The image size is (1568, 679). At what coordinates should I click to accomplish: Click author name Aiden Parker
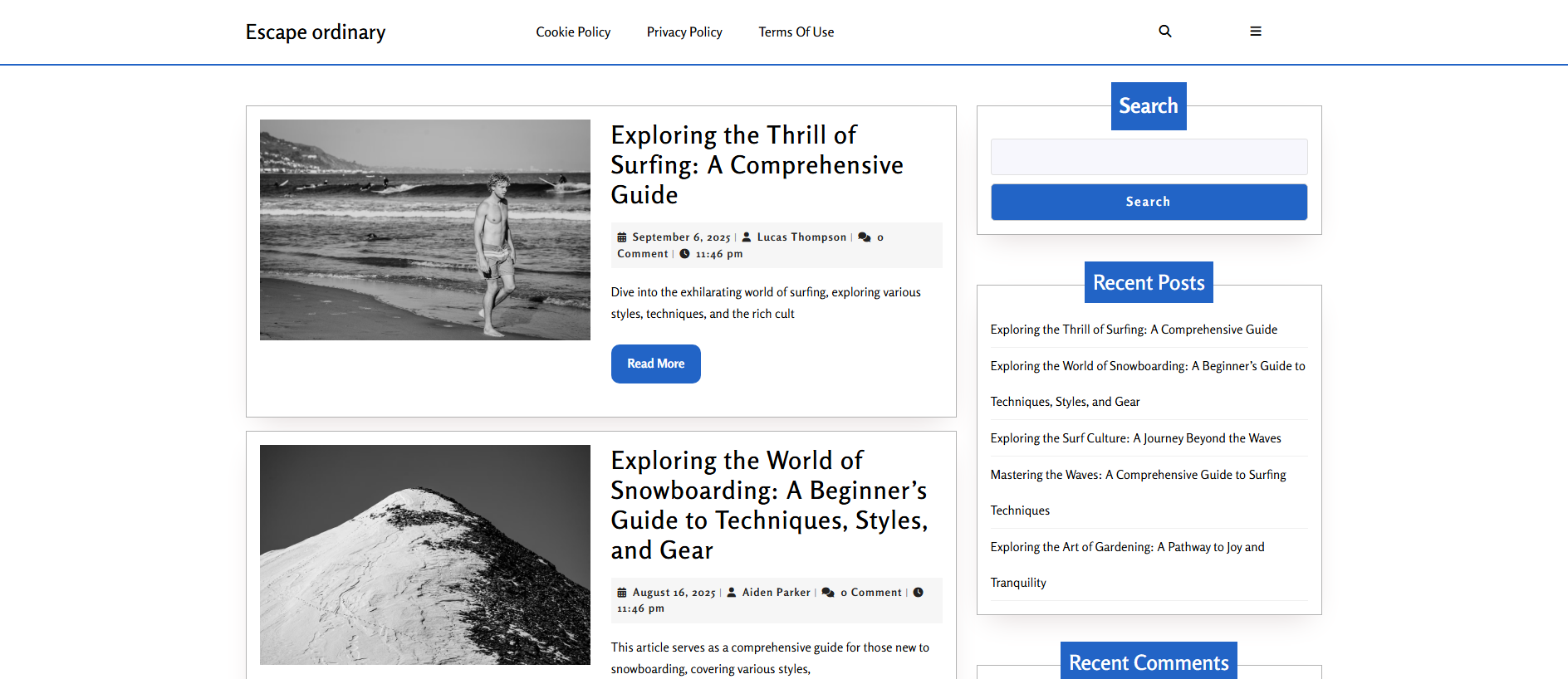click(776, 593)
